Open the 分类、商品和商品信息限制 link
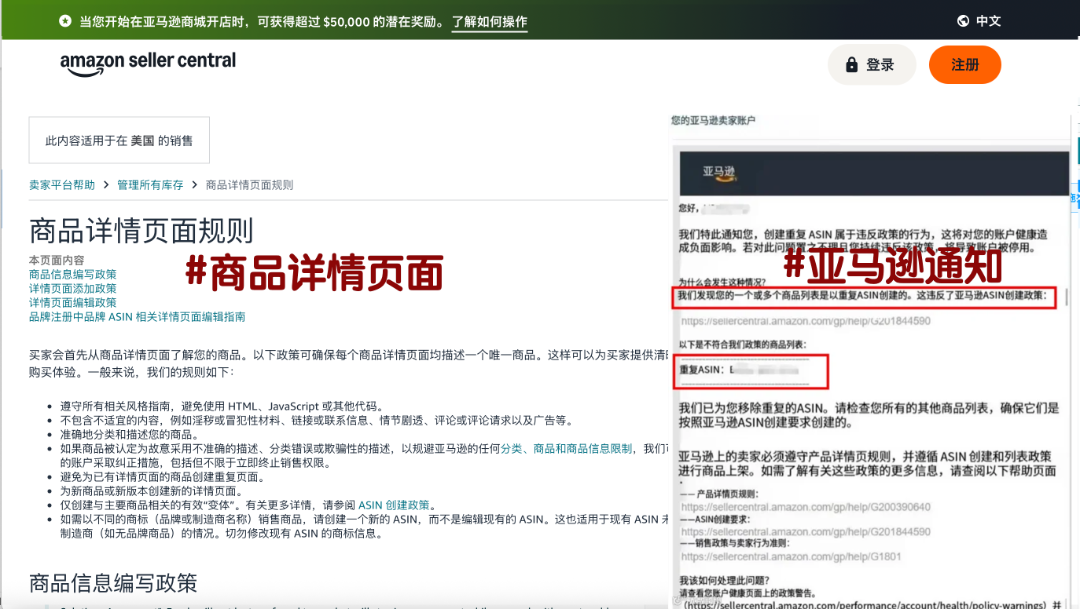This screenshot has width=1080, height=609. click(566, 448)
